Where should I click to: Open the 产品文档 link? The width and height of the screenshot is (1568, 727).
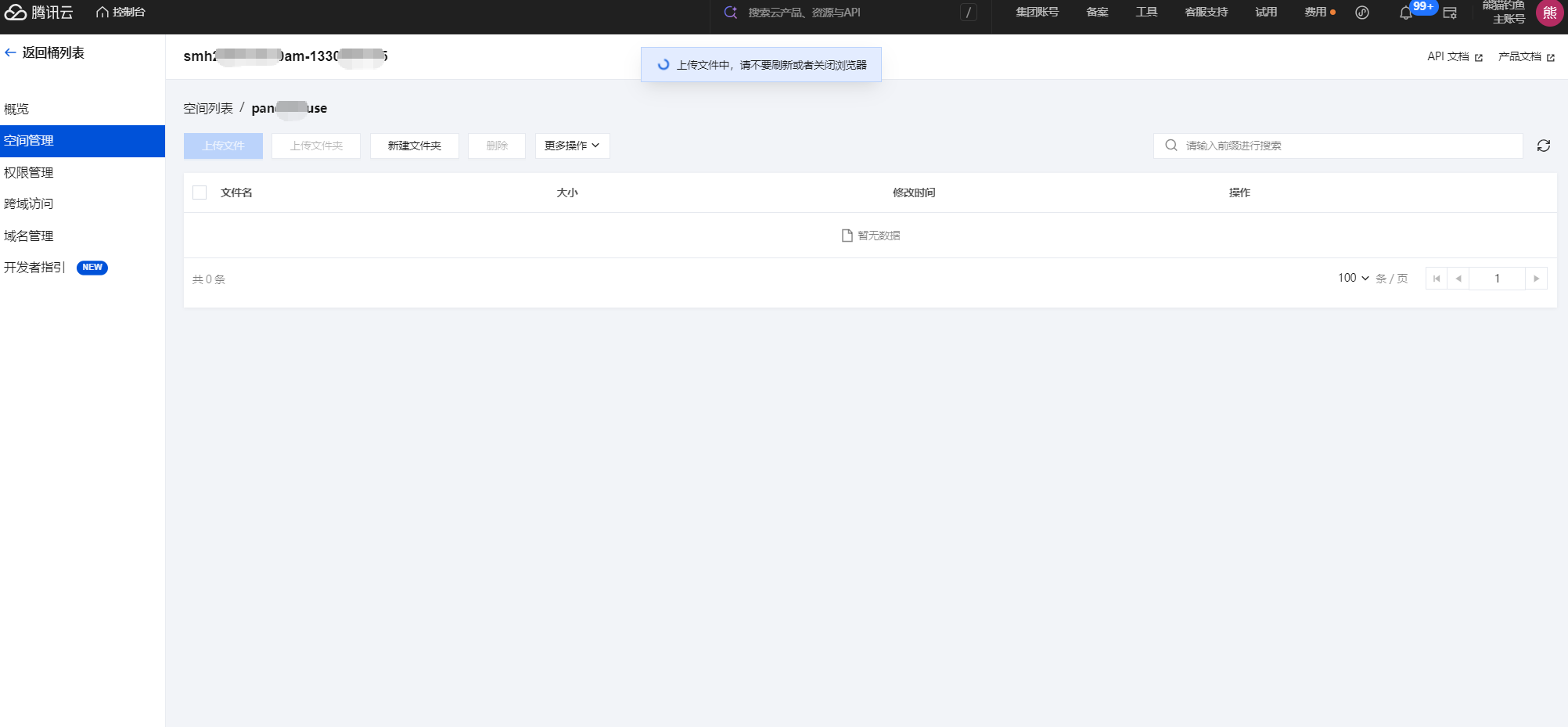pyautogui.click(x=1526, y=56)
